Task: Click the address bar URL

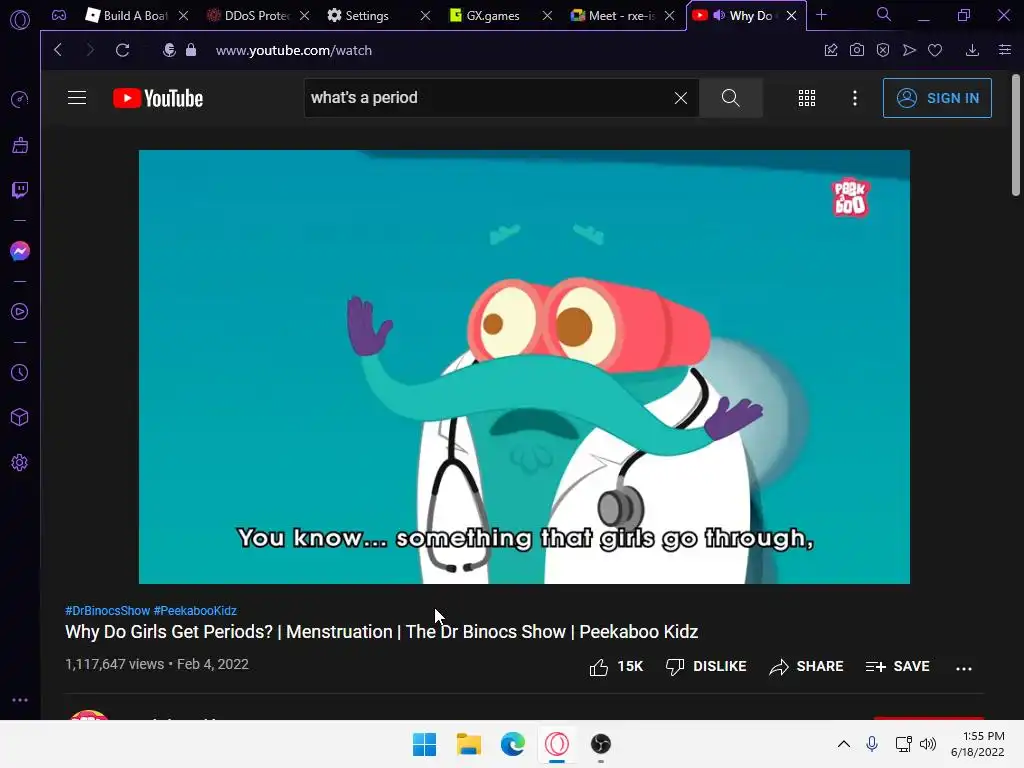Action: tap(294, 50)
